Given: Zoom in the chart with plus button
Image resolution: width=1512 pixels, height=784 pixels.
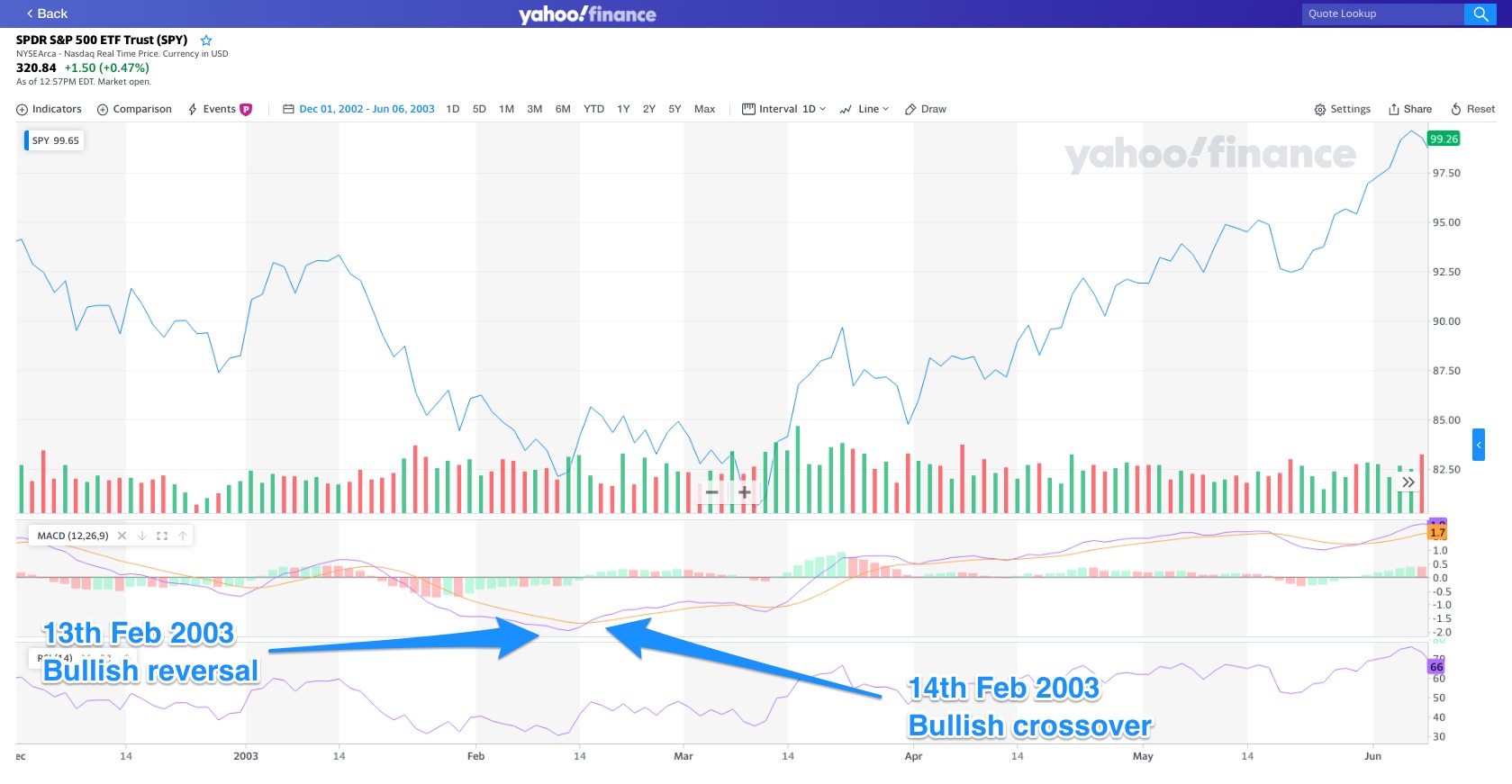Looking at the screenshot, I should pyautogui.click(x=745, y=492).
